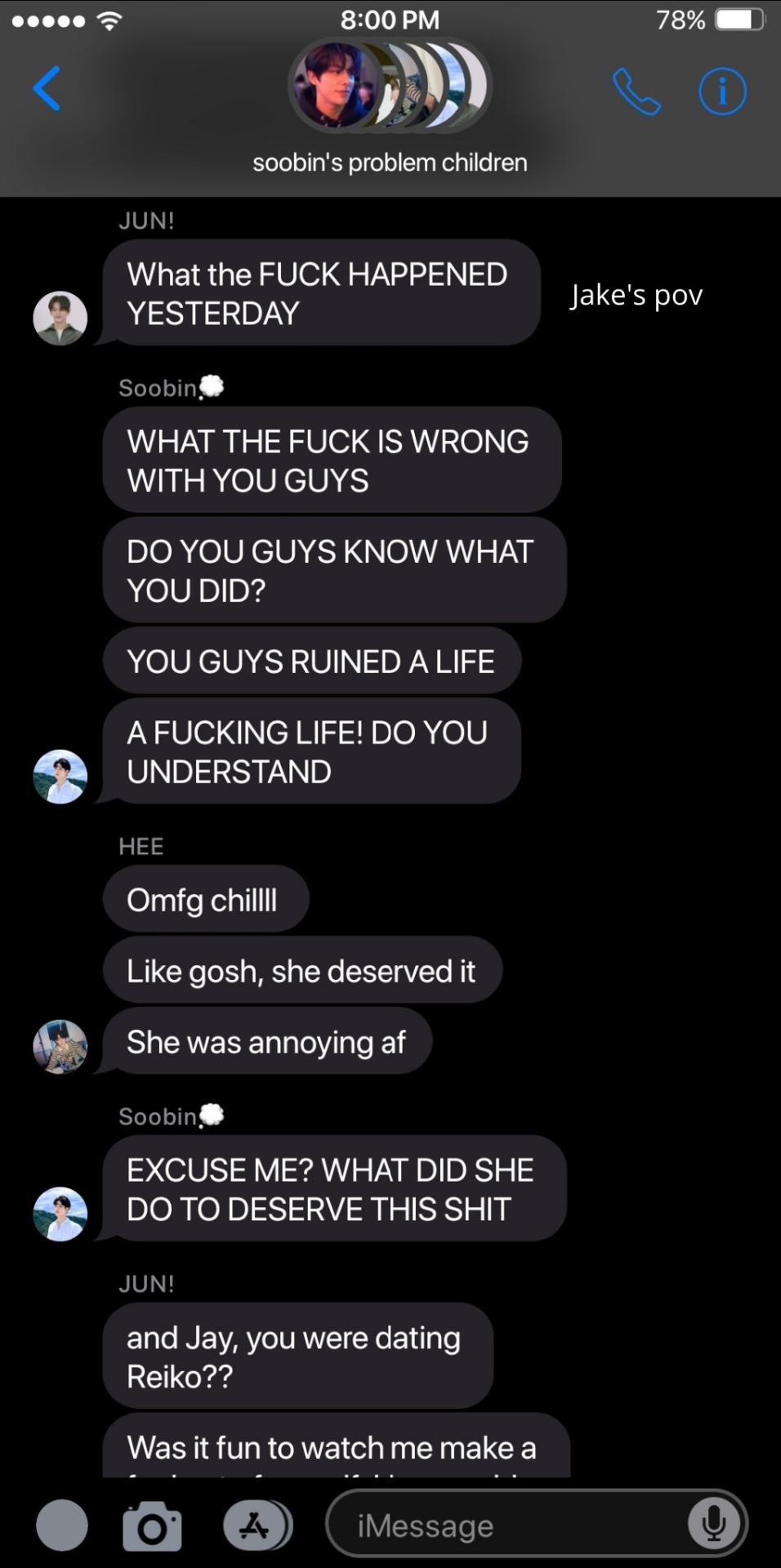
Task: Open the group avatar stack at top
Action: pyautogui.click(x=390, y=86)
